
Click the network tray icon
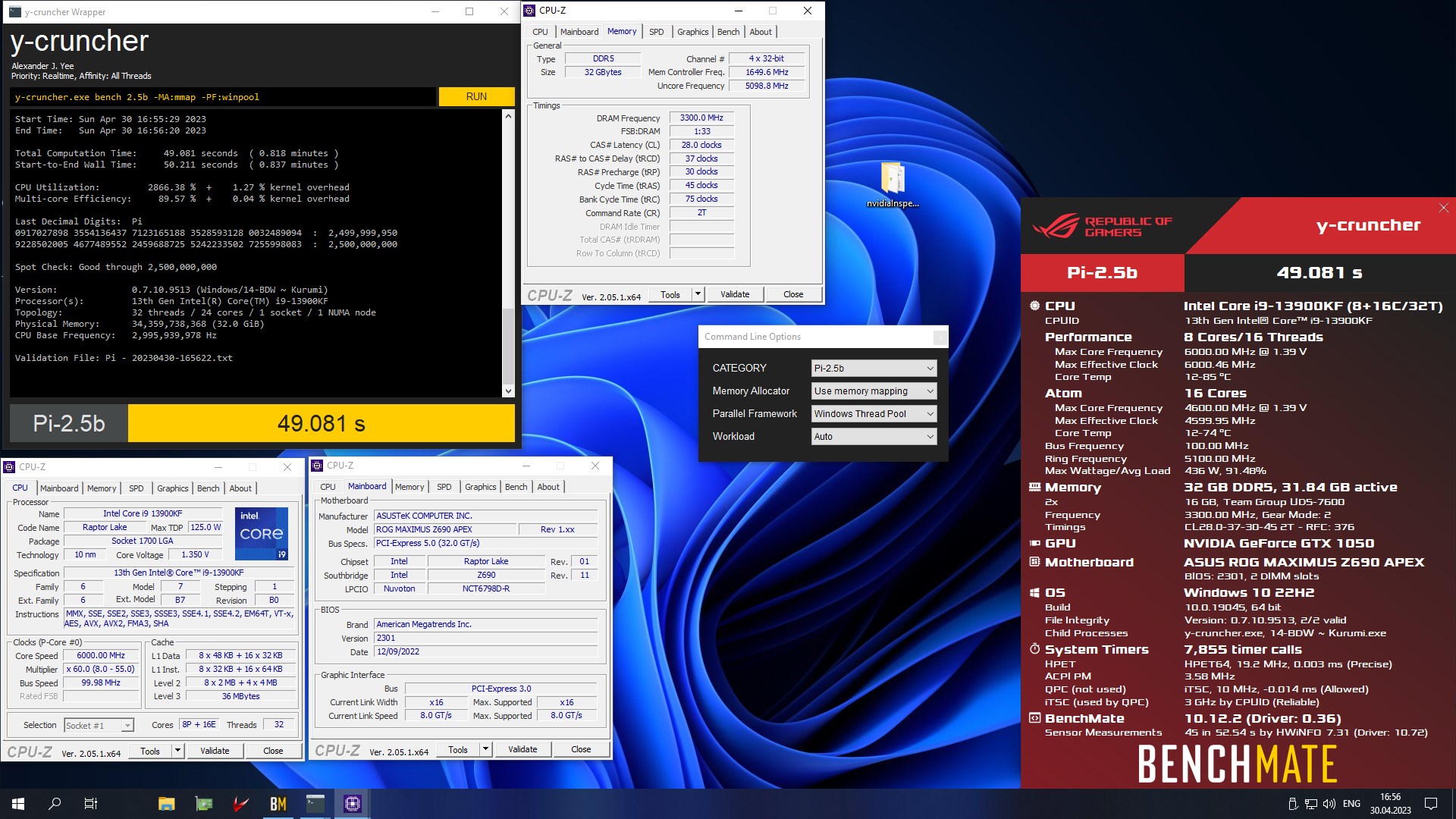(1311, 804)
